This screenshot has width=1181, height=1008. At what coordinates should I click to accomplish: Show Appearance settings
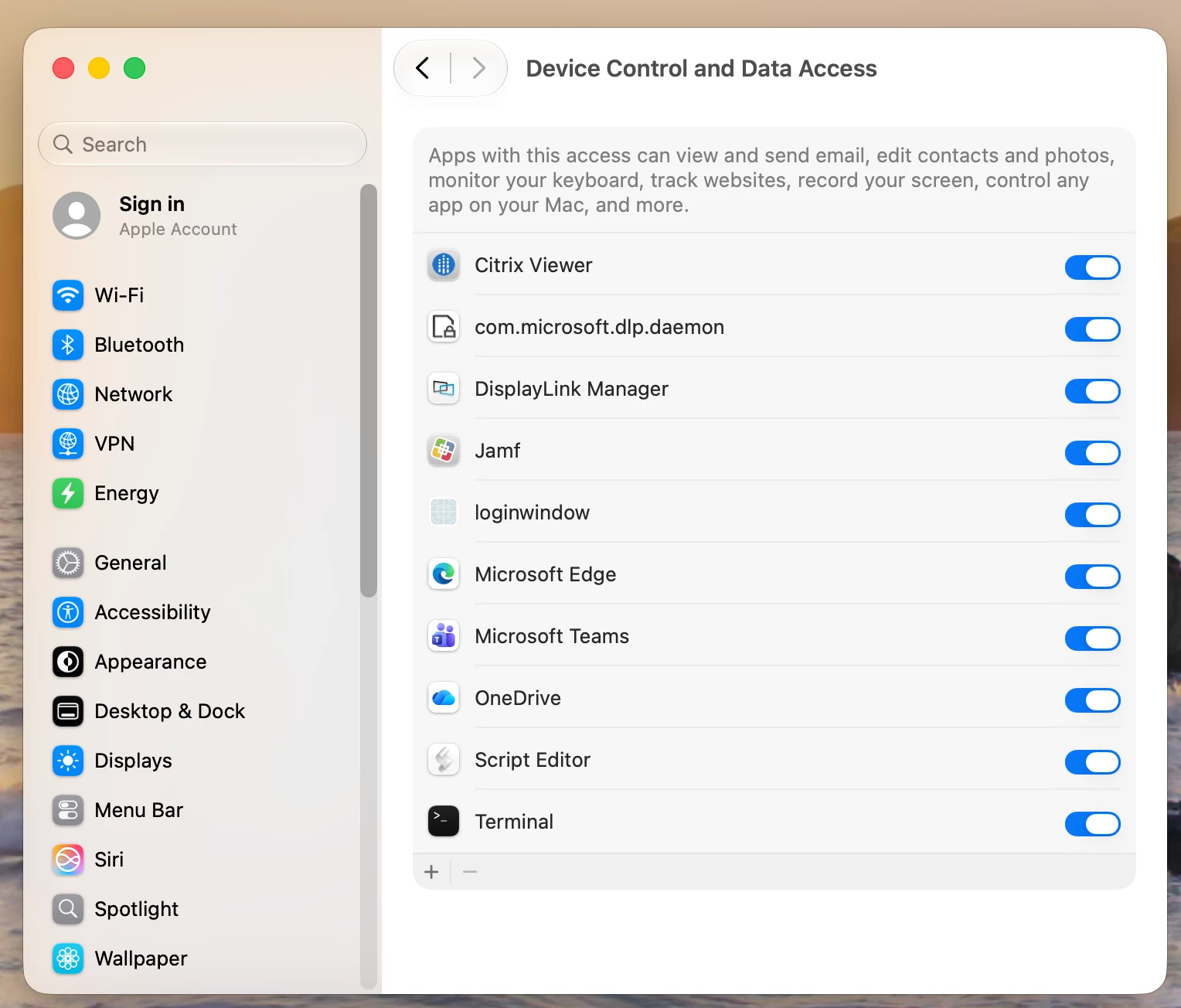point(202,662)
